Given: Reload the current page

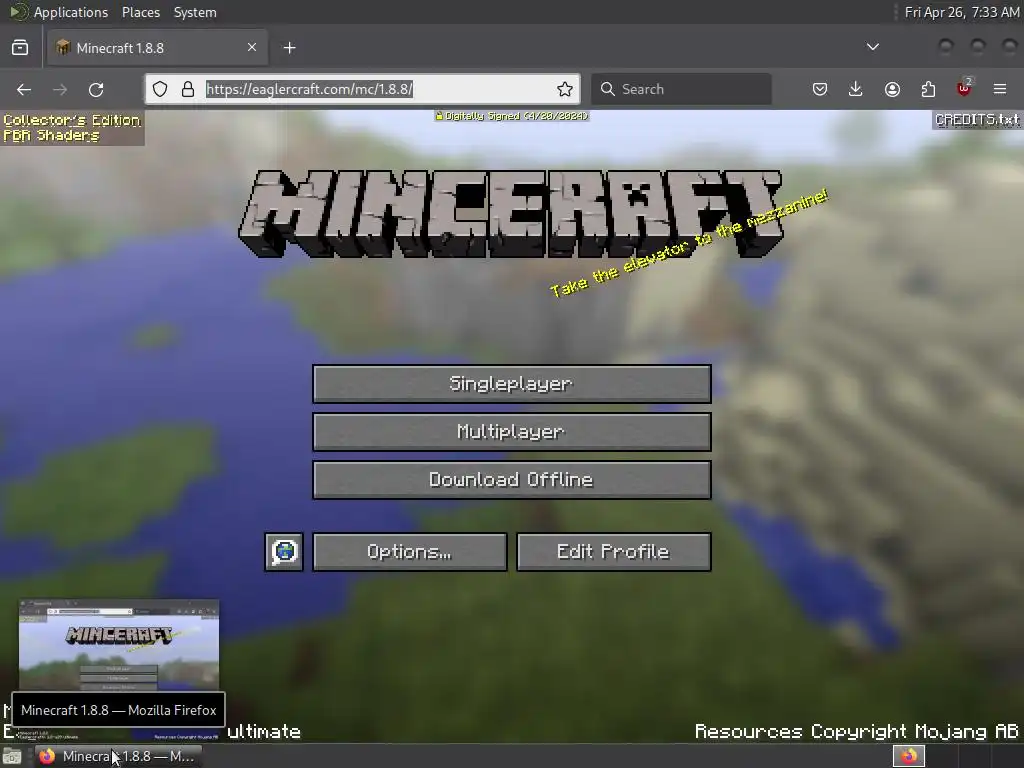Looking at the screenshot, I should (96, 89).
